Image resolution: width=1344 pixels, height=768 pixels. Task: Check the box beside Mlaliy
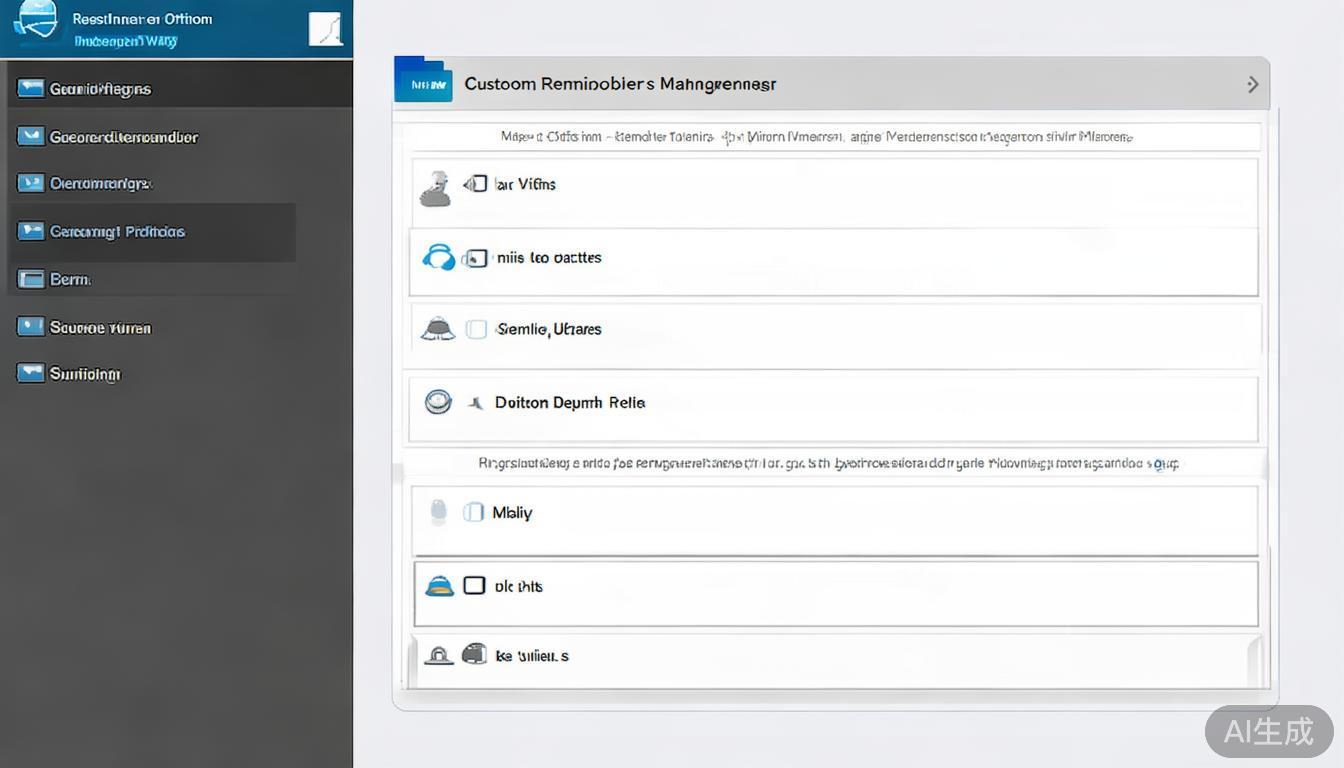[474, 512]
